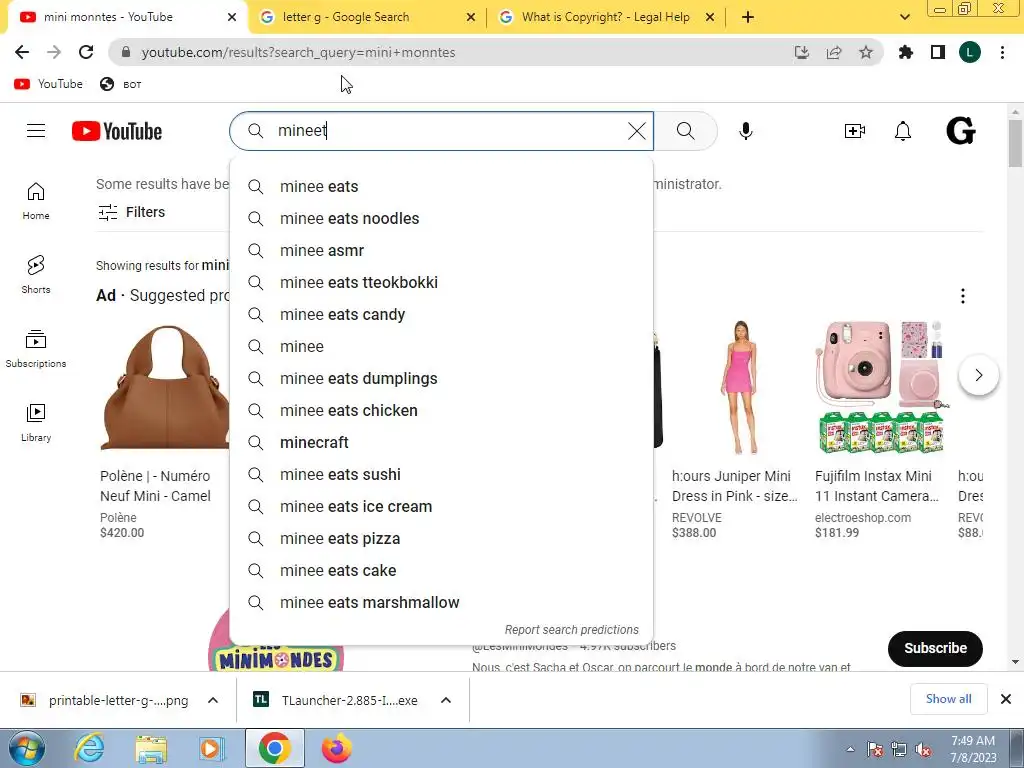Click 'Fujifilm Instax Mini 11 Instant Camera' title
Viewport: 1024px width, 768px height.
click(876, 487)
